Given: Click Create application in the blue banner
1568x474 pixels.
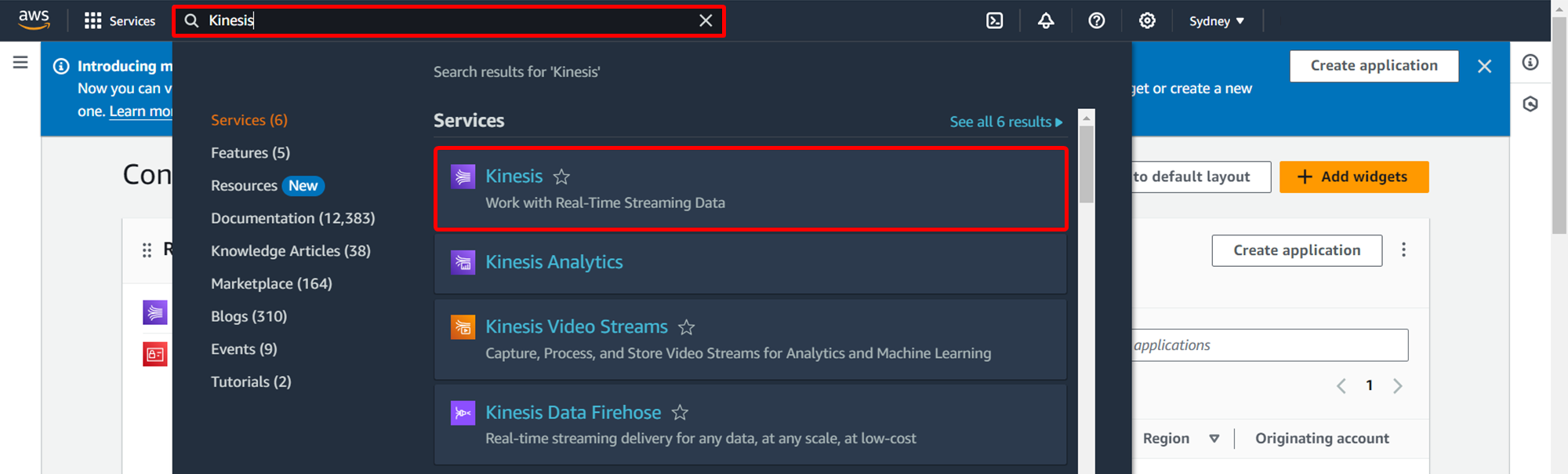Looking at the screenshot, I should [x=1374, y=66].
